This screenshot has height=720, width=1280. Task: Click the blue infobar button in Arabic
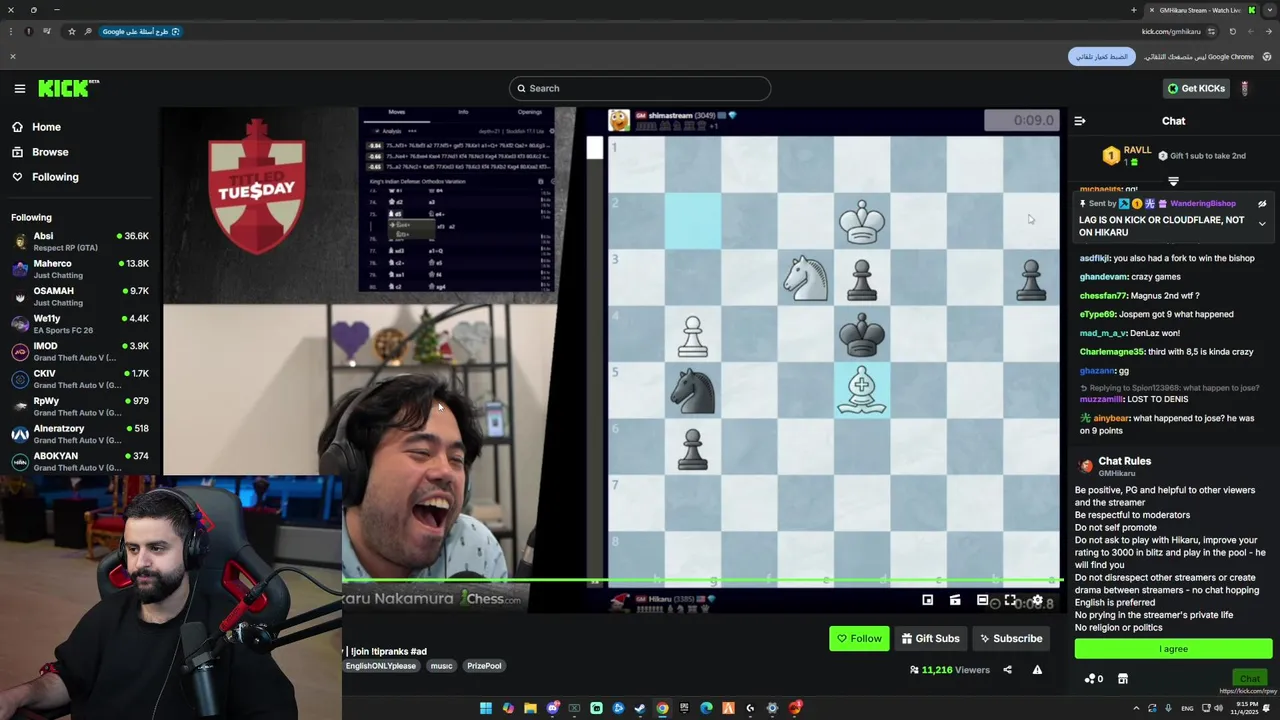(x=1101, y=56)
